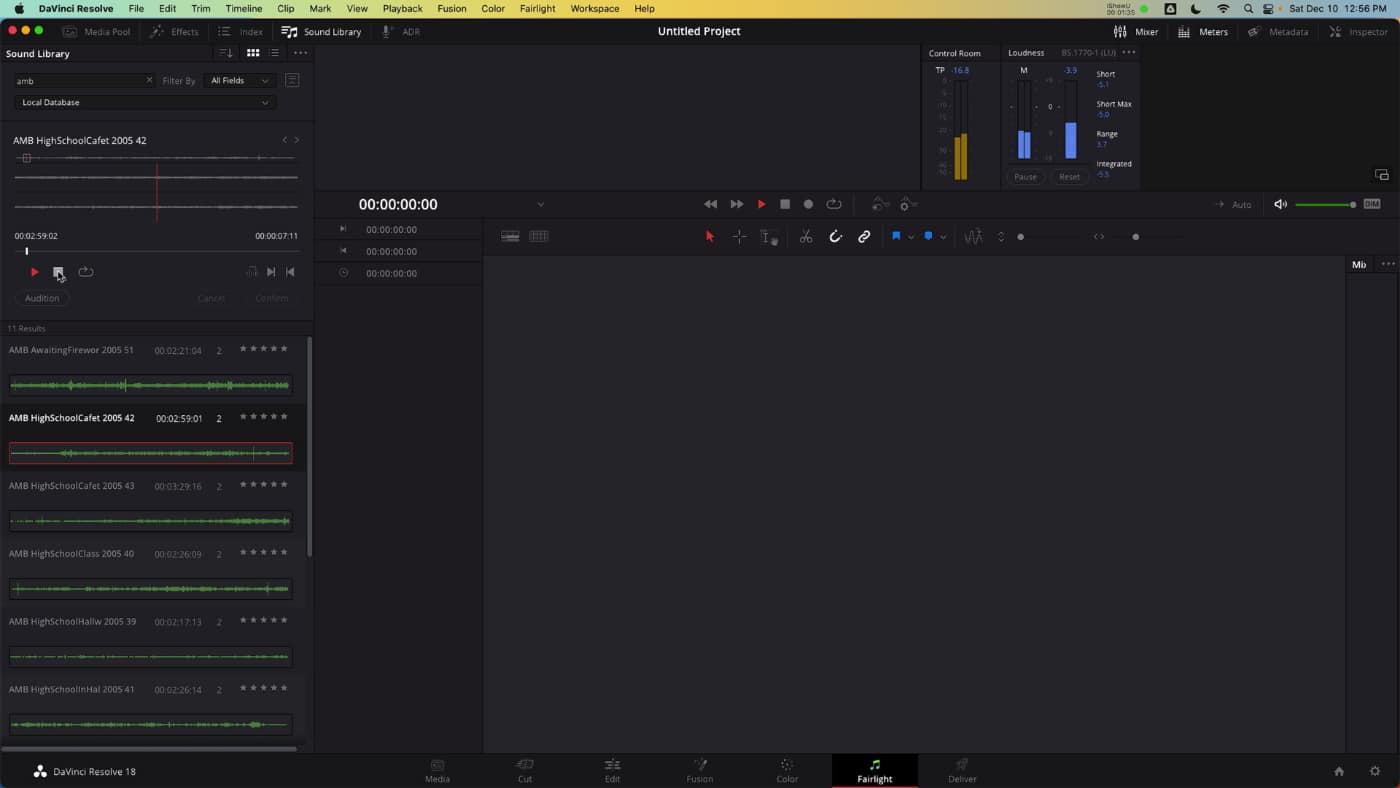Click the red arrow selection tool
1400x788 pixels.
710,237
